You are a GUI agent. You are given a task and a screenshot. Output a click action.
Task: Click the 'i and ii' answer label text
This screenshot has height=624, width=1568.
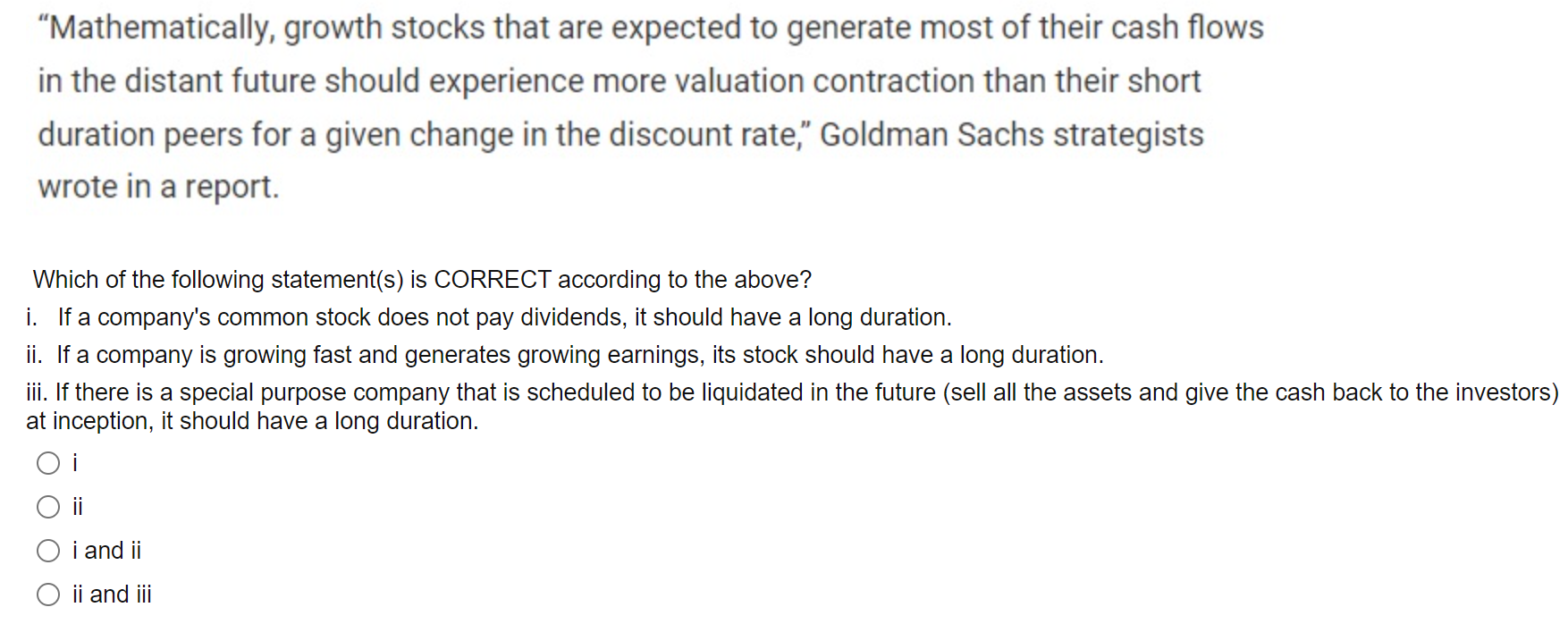pos(106,551)
